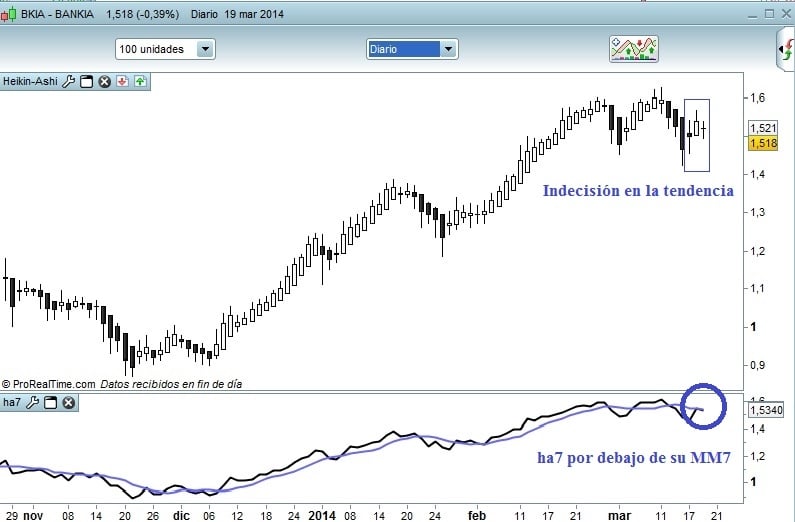Open the 100 unidades dropdown arrow
795x522 pixels.
click(x=205, y=49)
